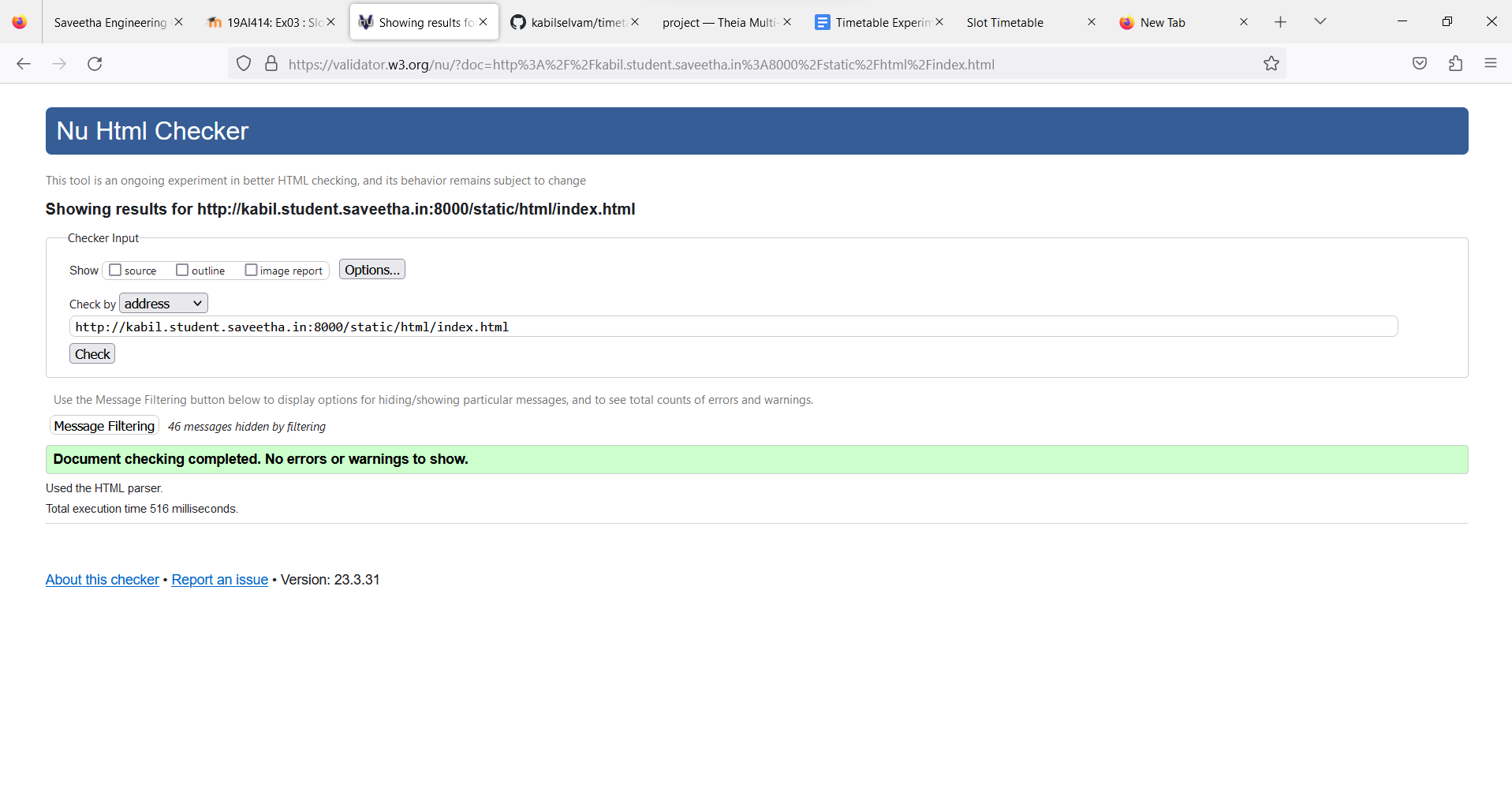The width and height of the screenshot is (1512, 803).
Task: Save page to Pocket
Action: click(x=1420, y=64)
